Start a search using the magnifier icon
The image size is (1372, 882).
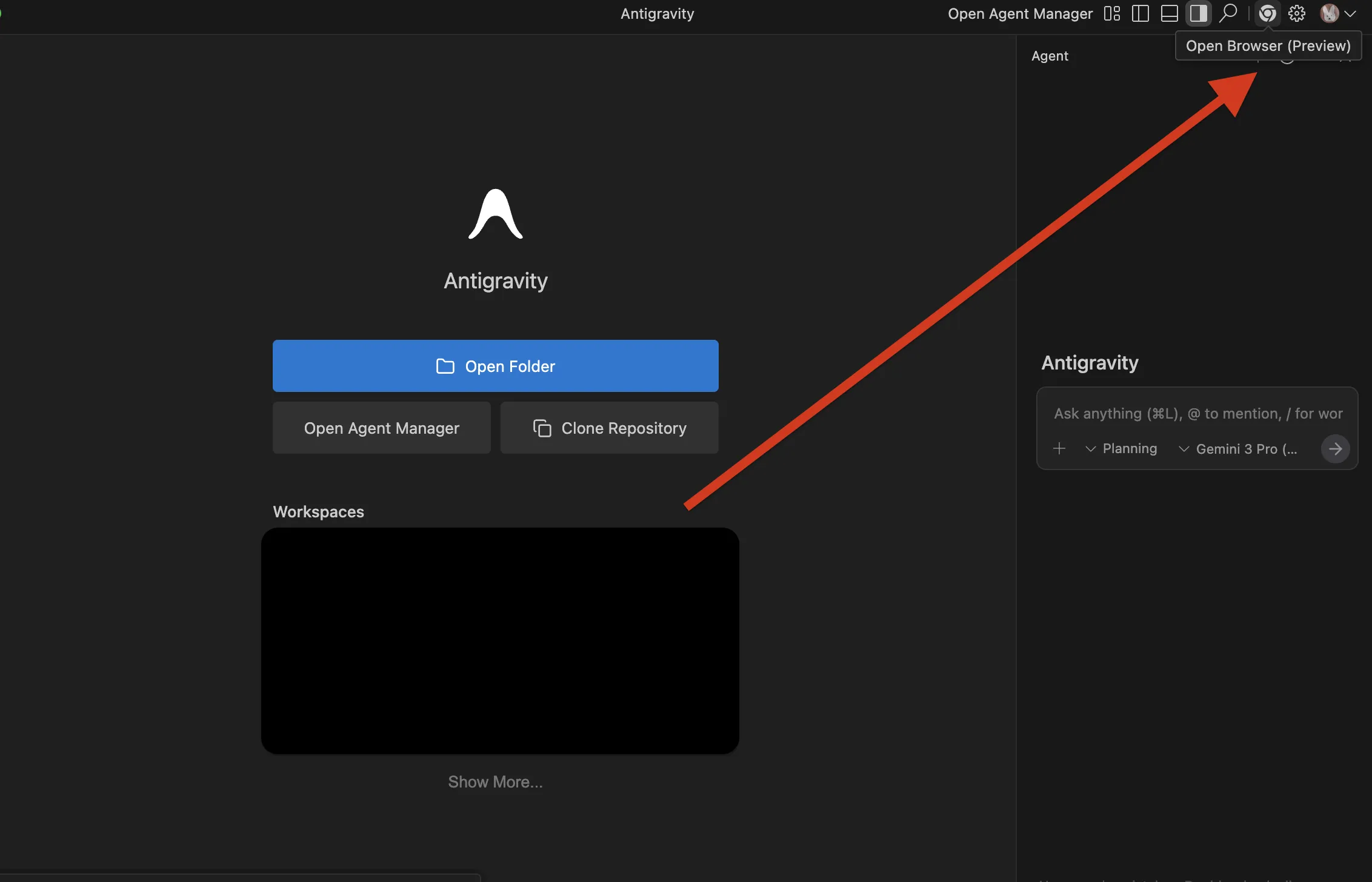tap(1227, 13)
